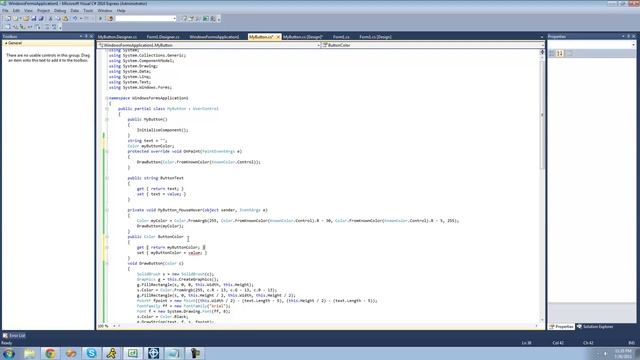Click the Undo toolbar icon
Screen dimensions: 640x360
[75, 19]
